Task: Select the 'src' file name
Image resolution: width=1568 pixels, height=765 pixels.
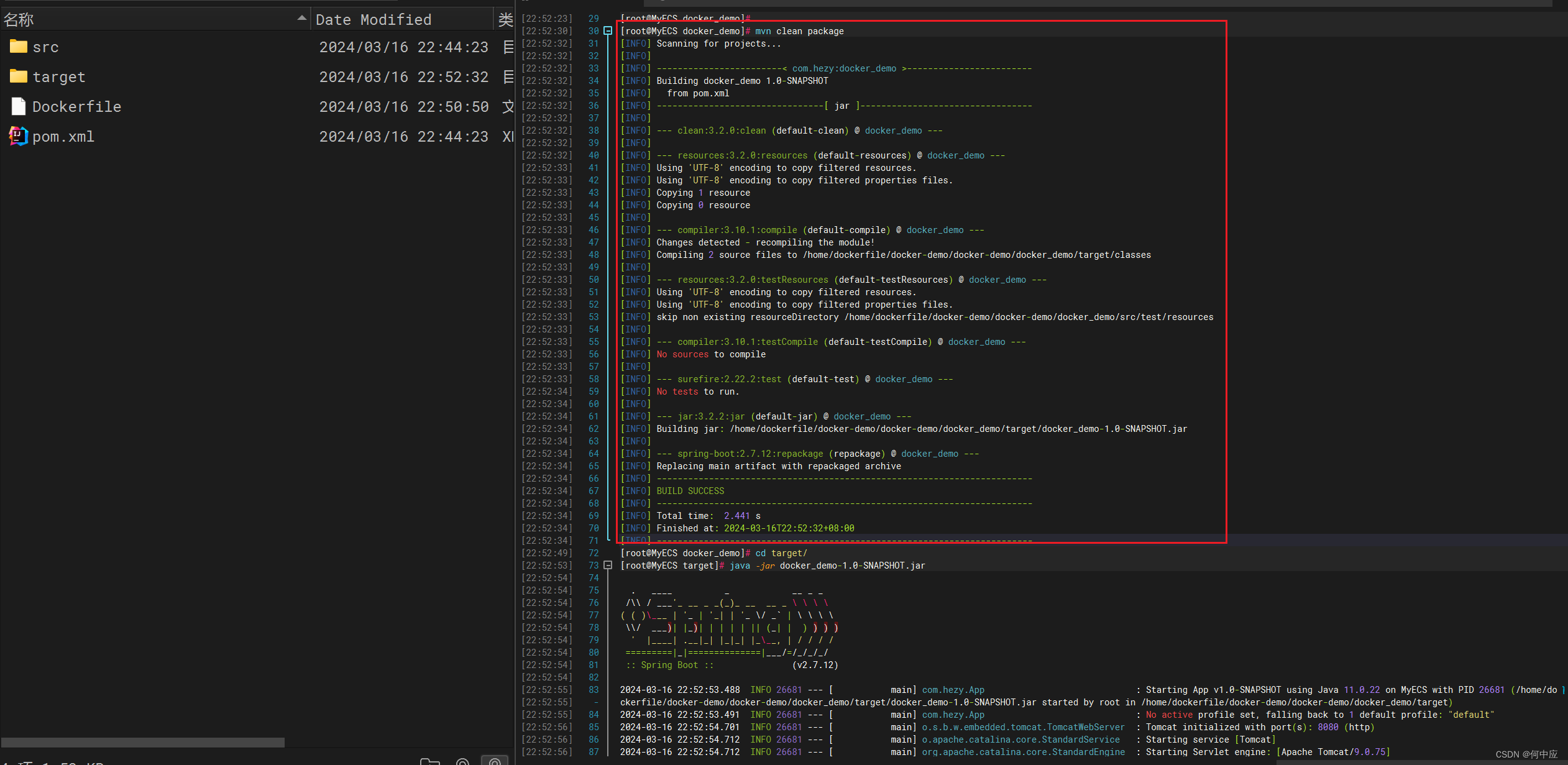Action: 45,47
